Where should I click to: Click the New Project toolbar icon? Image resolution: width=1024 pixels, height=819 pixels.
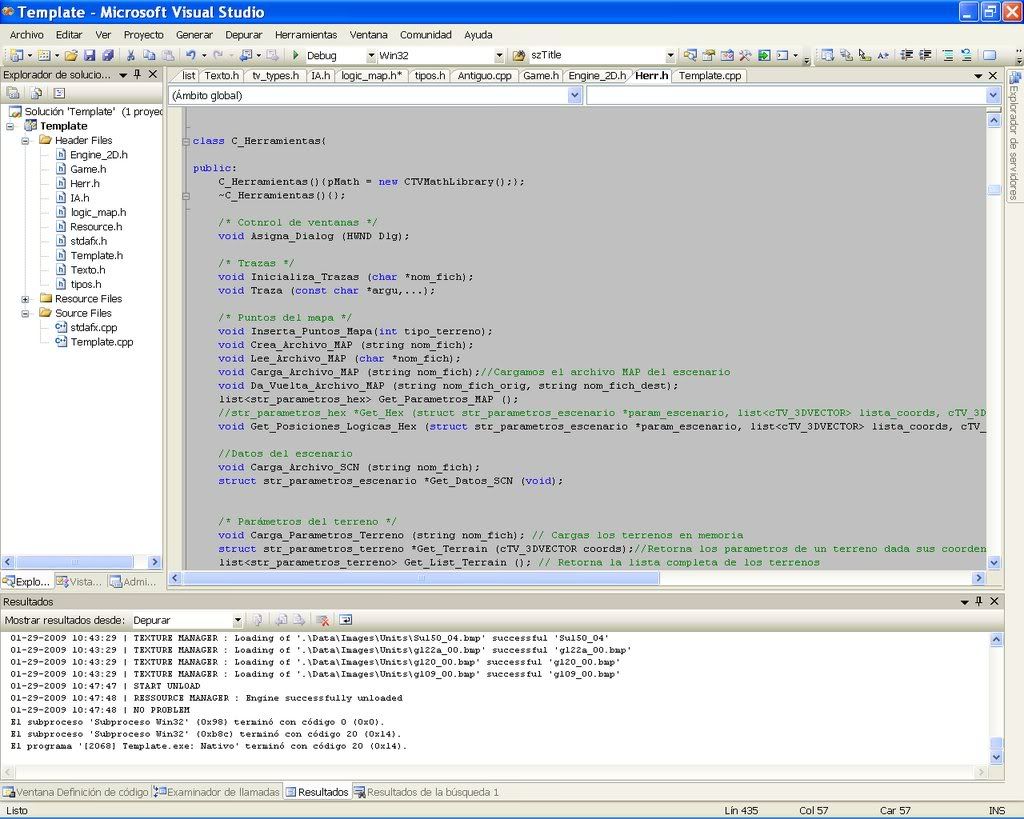click(x=16, y=56)
